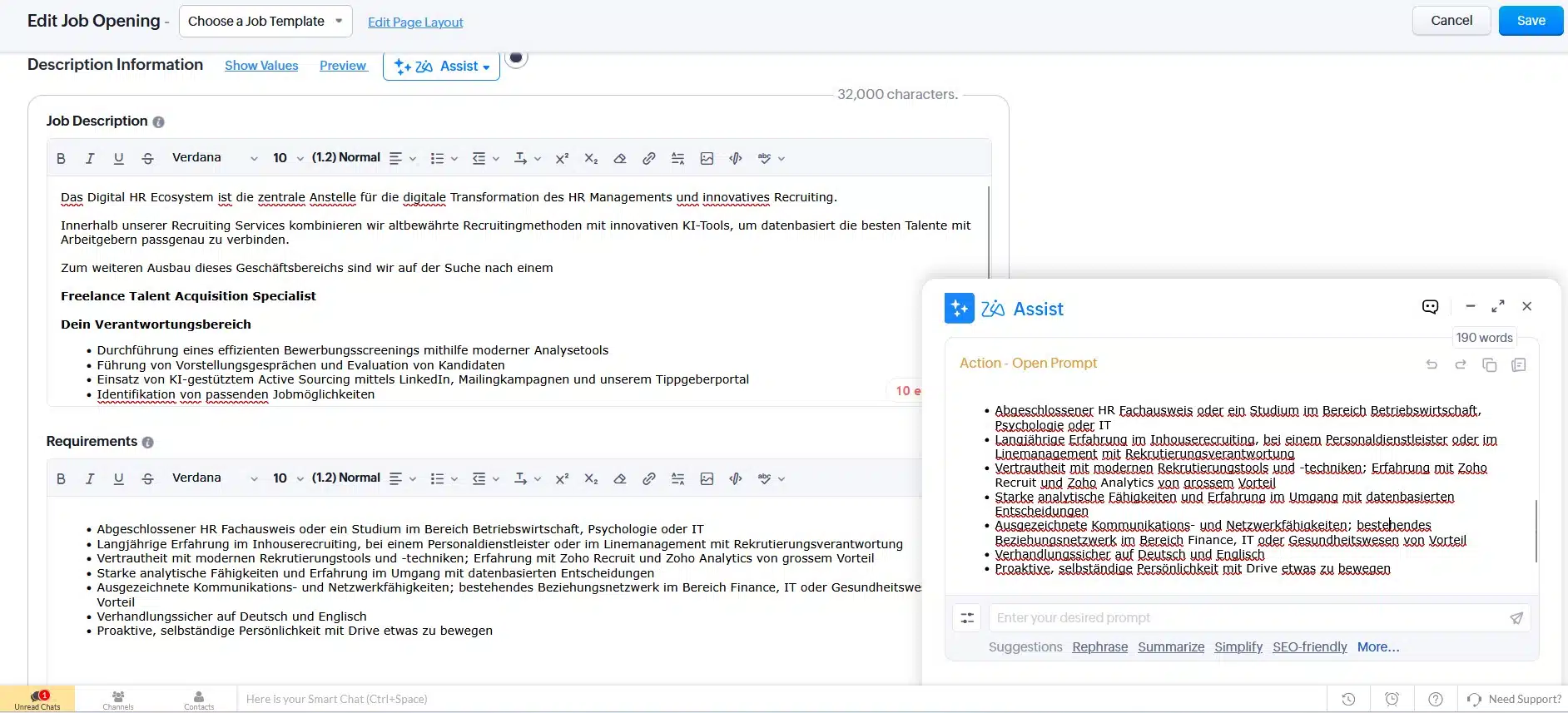Image resolution: width=1568 pixels, height=713 pixels.
Task: Open Zia Assist chat feedback icon
Action: 1430,307
